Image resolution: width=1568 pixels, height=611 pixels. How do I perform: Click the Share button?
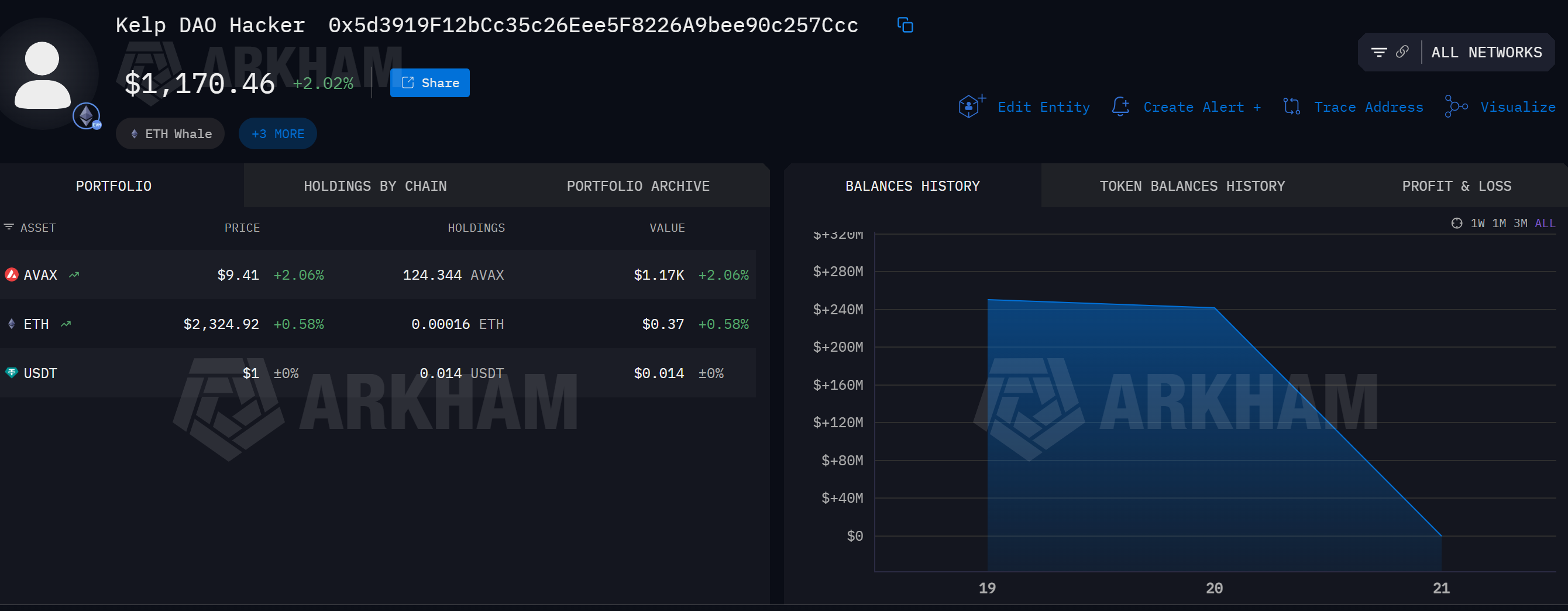click(430, 83)
